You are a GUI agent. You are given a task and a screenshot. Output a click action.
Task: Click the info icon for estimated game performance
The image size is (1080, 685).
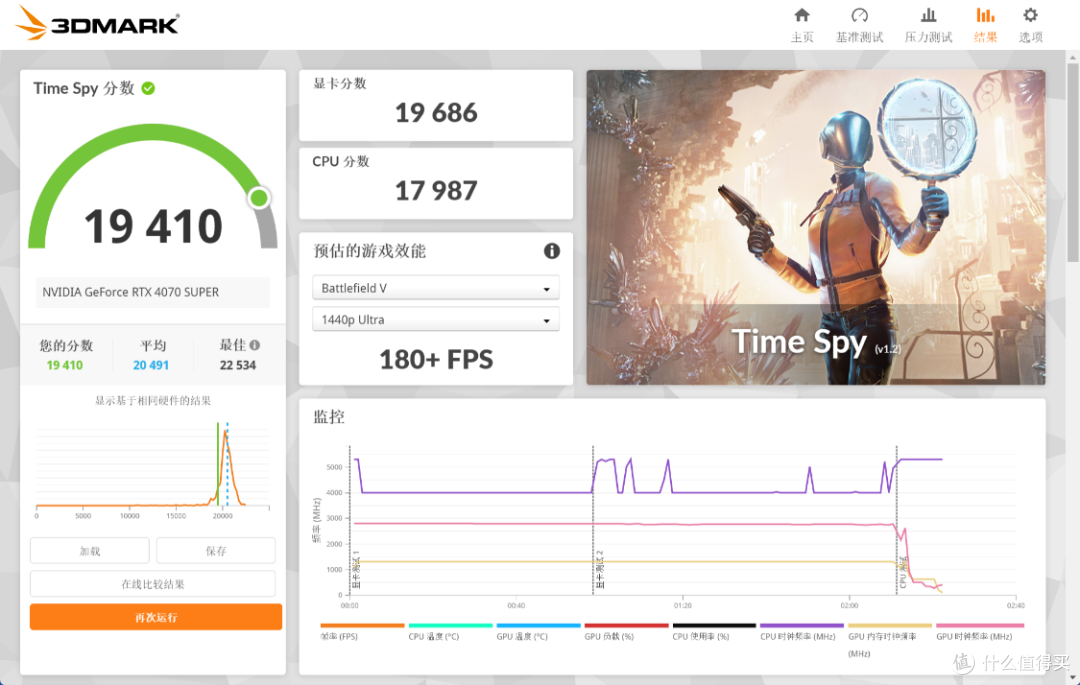point(552,251)
